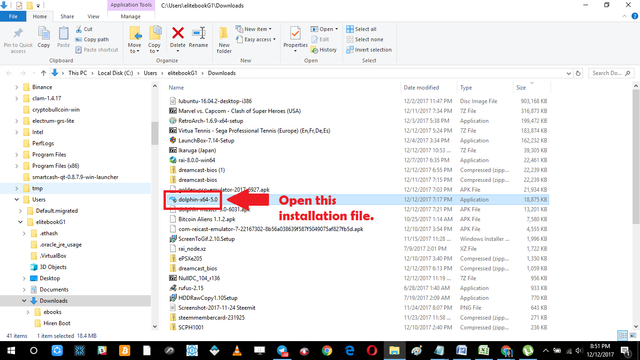
Task: Switch to large icons view button
Action: tap(633, 336)
